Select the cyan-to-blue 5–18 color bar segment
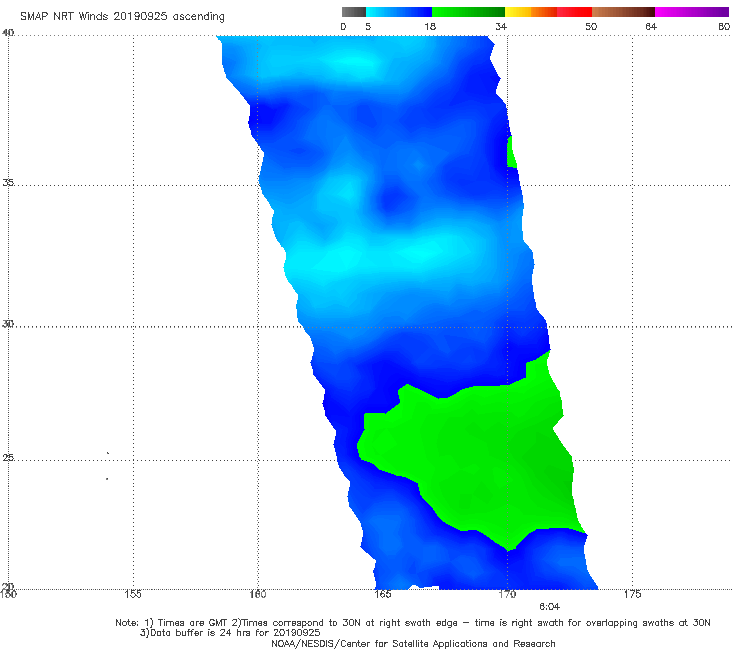The image size is (740, 650). [x=399, y=12]
